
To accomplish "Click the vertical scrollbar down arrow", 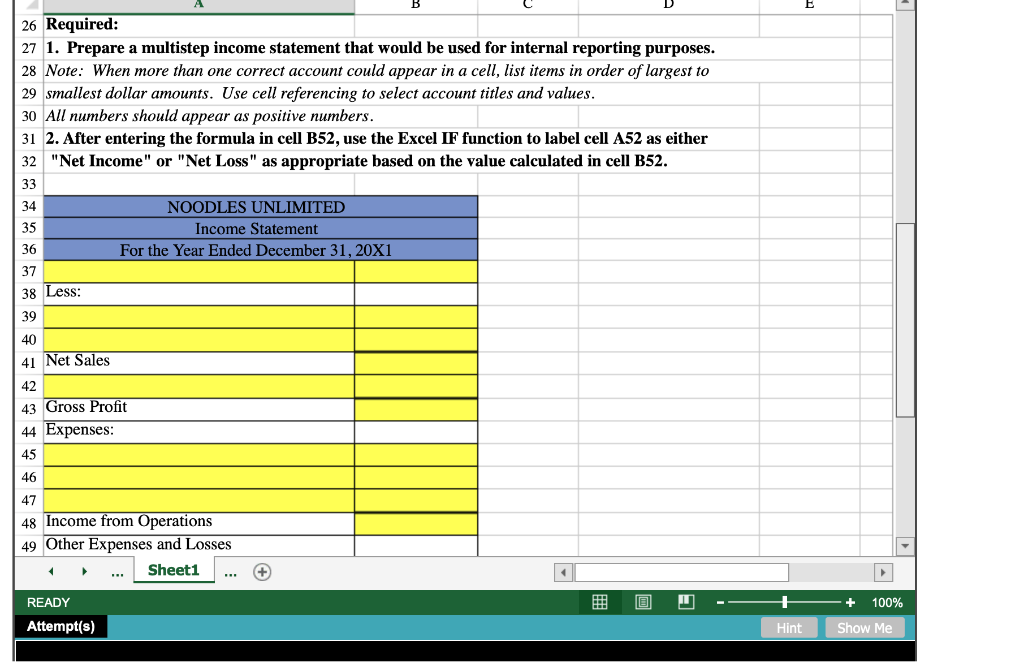I will click(904, 545).
